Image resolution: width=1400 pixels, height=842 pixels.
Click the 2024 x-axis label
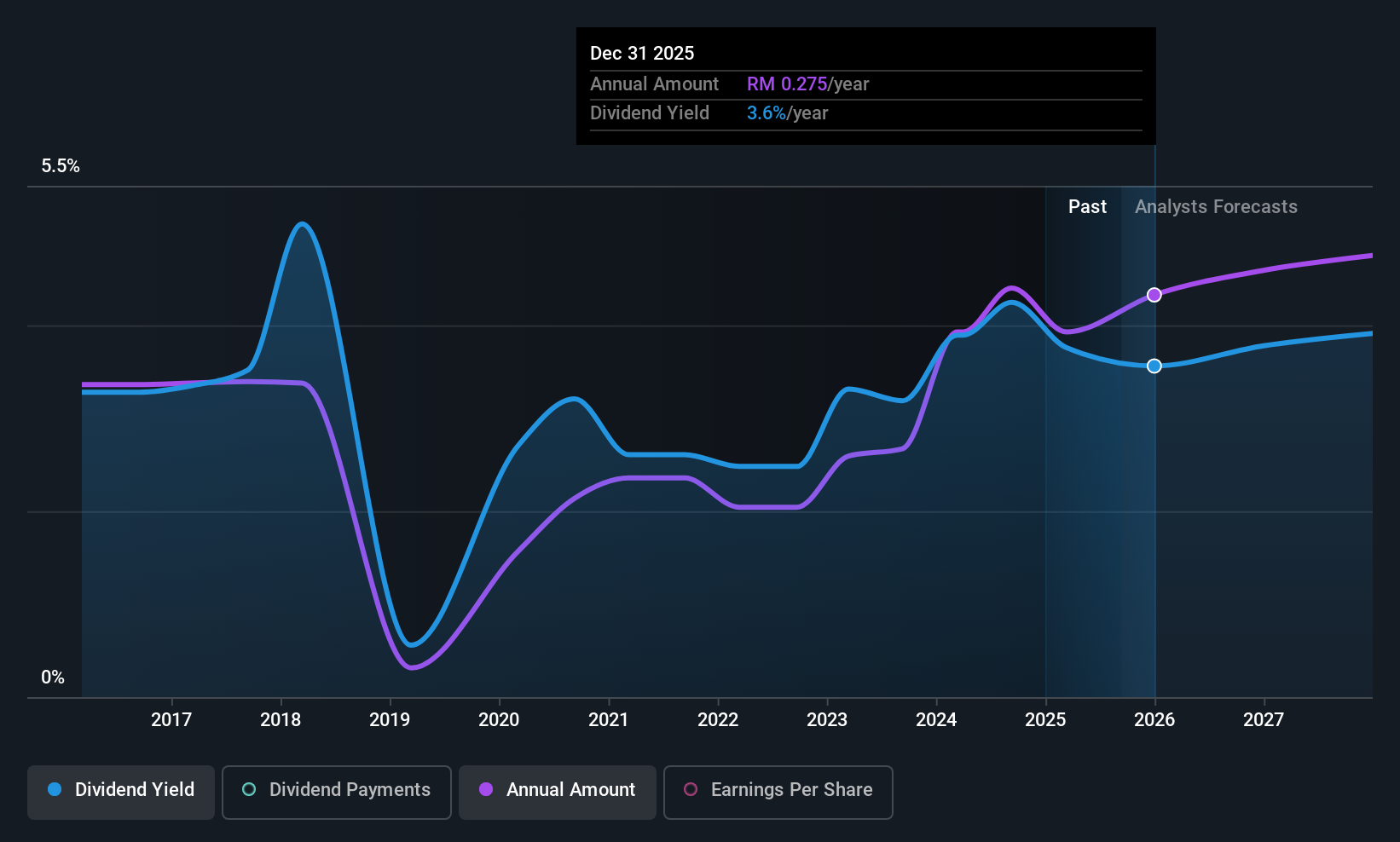pyautogui.click(x=936, y=719)
